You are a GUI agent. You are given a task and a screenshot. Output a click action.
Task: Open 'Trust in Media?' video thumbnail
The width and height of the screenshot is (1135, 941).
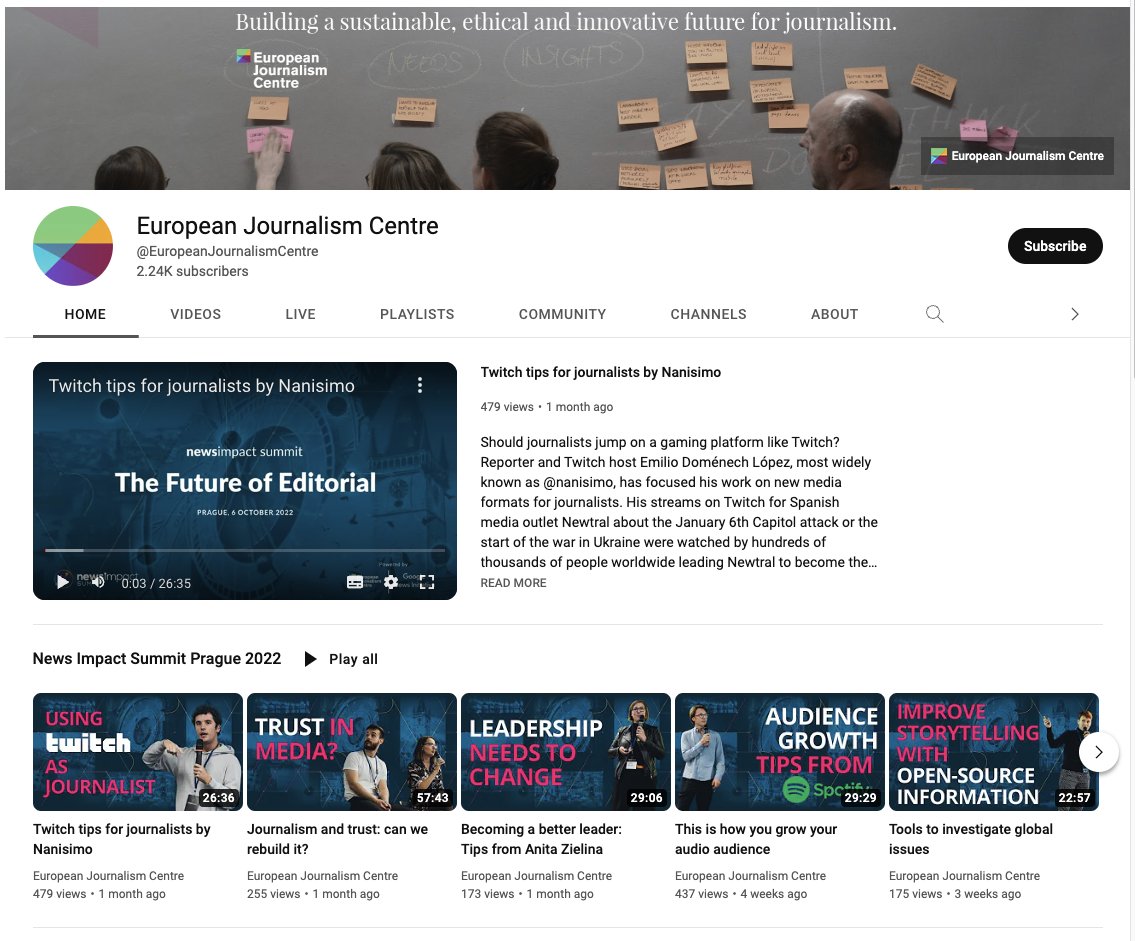tap(352, 752)
